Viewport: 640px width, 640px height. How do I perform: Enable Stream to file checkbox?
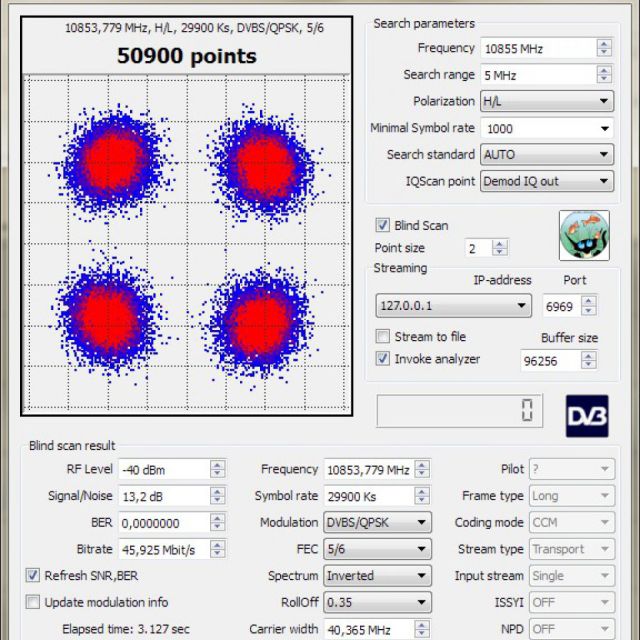[x=382, y=336]
